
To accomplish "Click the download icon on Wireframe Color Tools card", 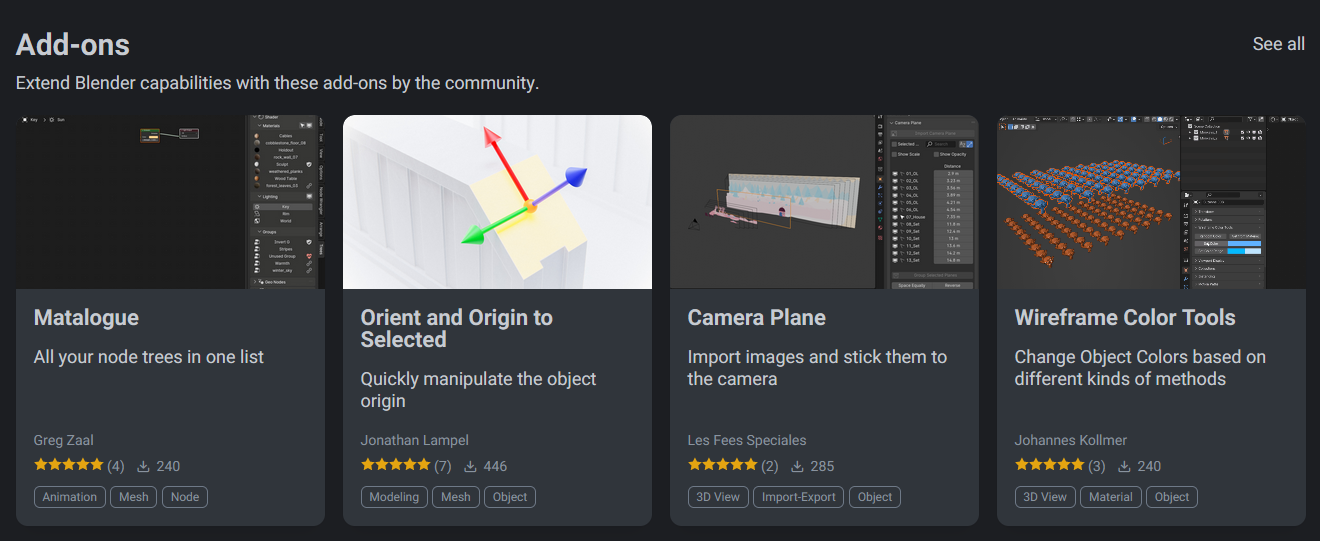I will tap(1124, 466).
